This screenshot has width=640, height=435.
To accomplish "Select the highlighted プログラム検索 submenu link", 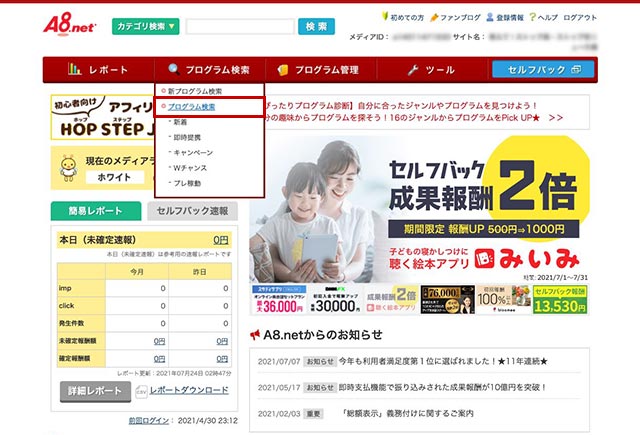I will [x=191, y=107].
